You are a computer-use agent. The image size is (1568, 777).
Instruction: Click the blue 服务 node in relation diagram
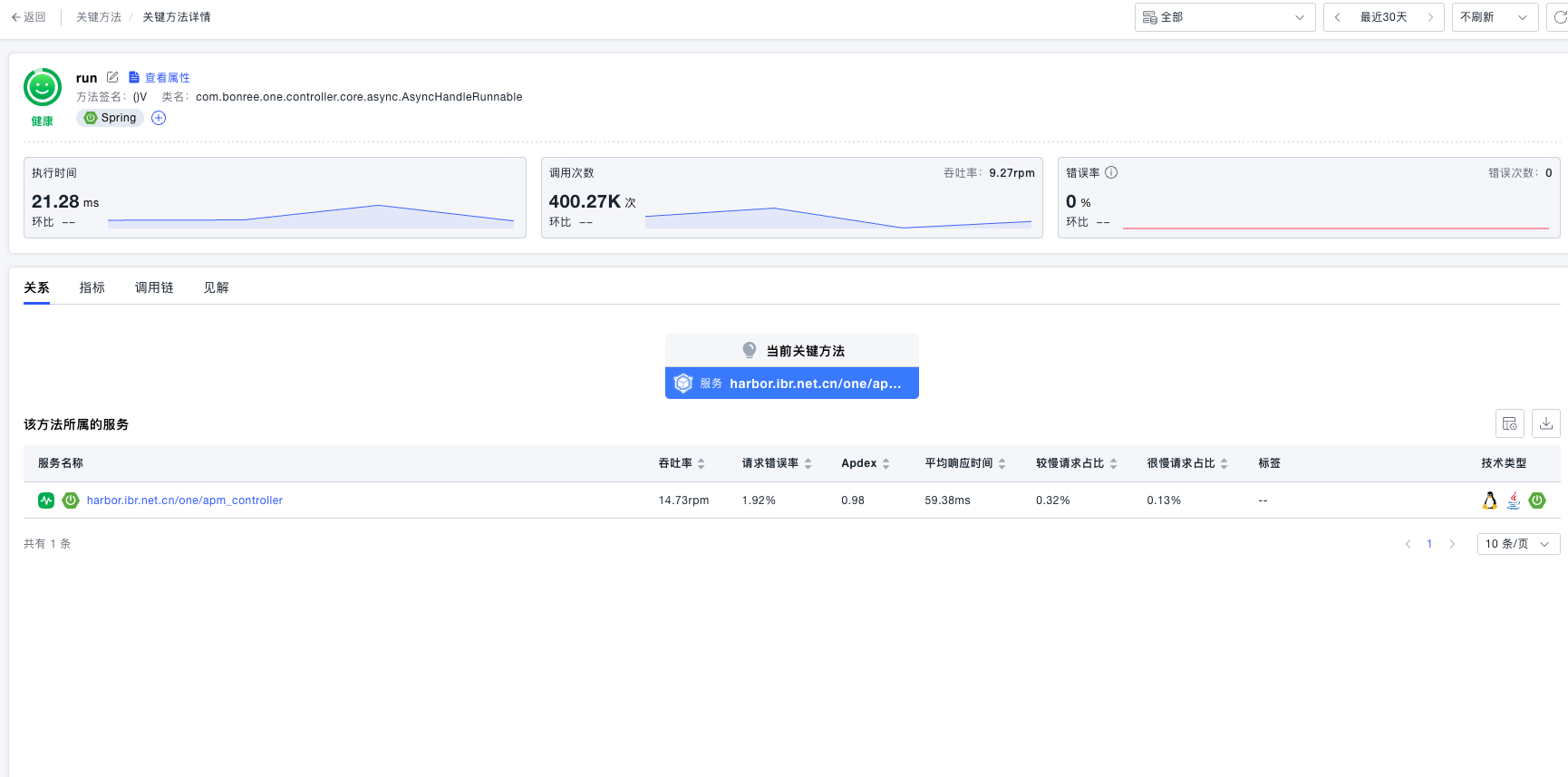(x=791, y=384)
